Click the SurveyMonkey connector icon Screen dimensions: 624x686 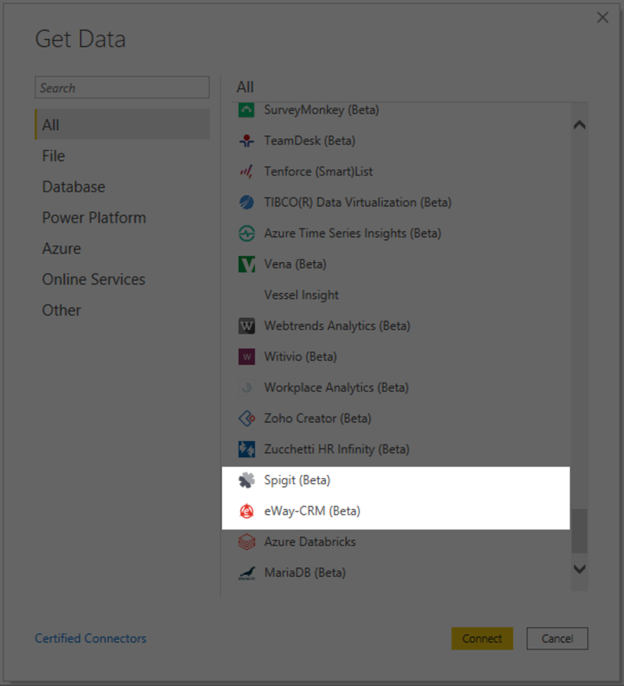(246, 110)
